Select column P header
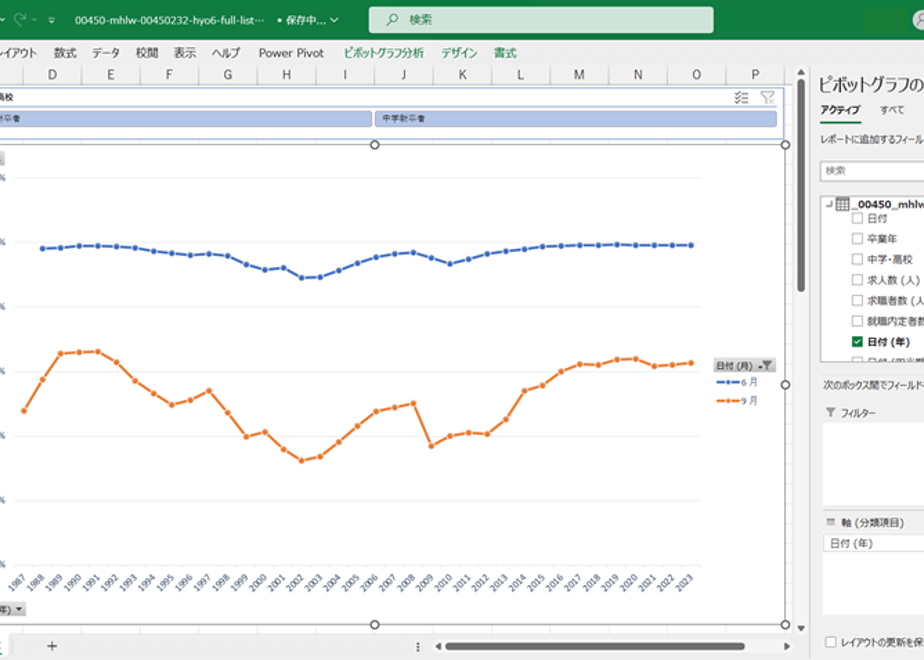The image size is (924, 660). click(x=755, y=75)
